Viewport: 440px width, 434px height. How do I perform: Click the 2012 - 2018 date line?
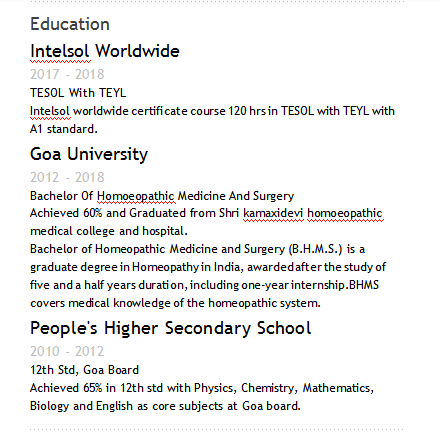pyautogui.click(x=67, y=177)
